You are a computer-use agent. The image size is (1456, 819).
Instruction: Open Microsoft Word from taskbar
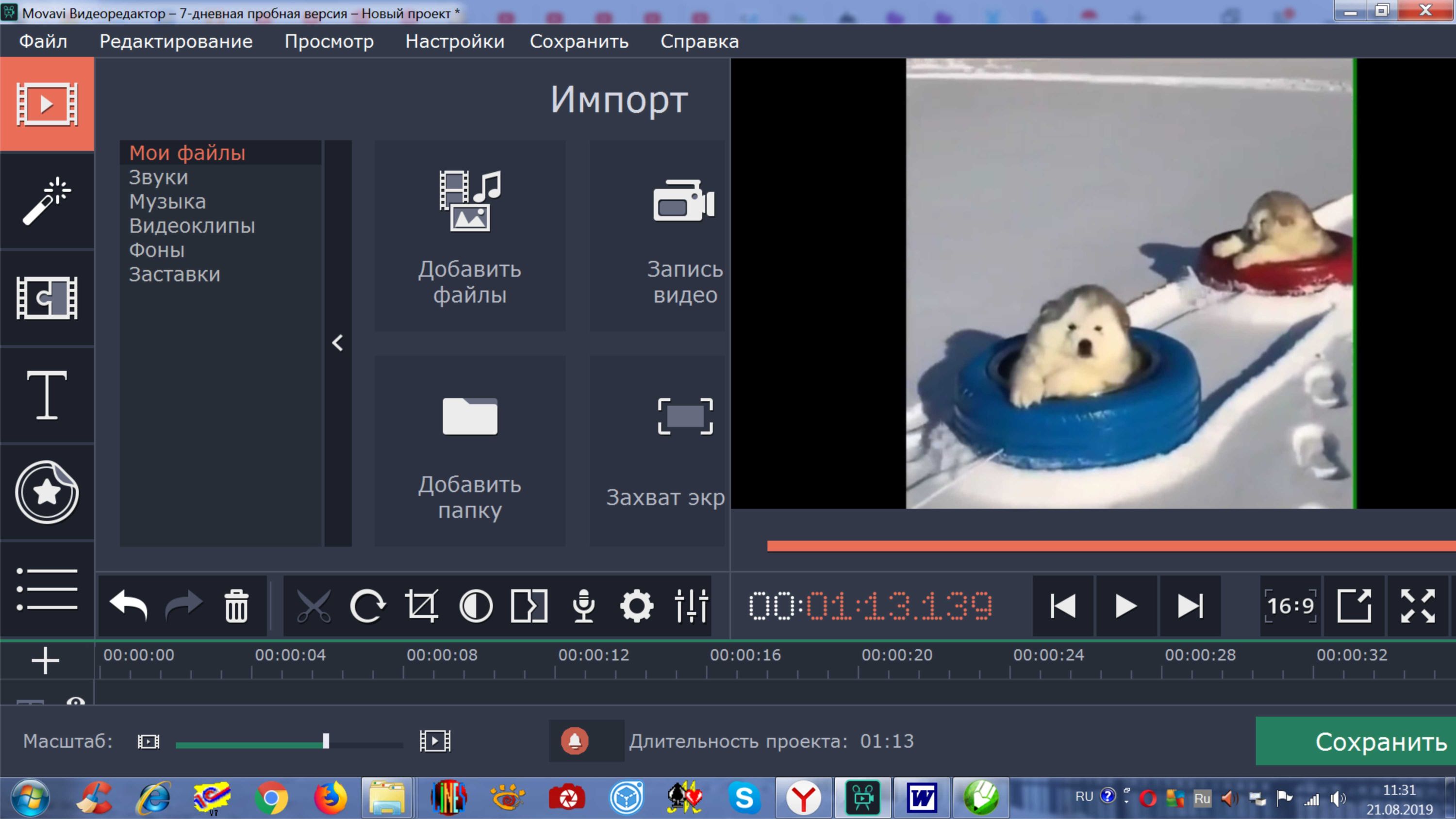[922, 798]
